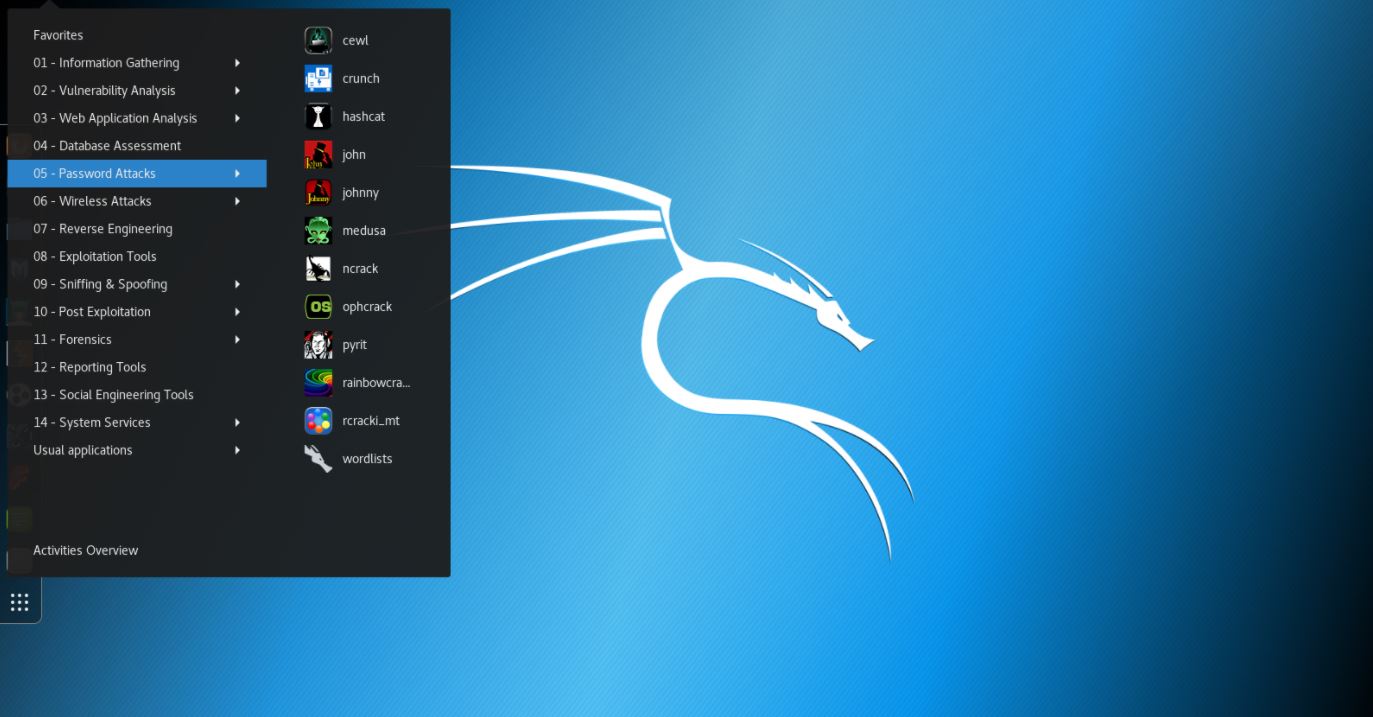Expand arrow next to Wireless Attacks

coord(238,201)
